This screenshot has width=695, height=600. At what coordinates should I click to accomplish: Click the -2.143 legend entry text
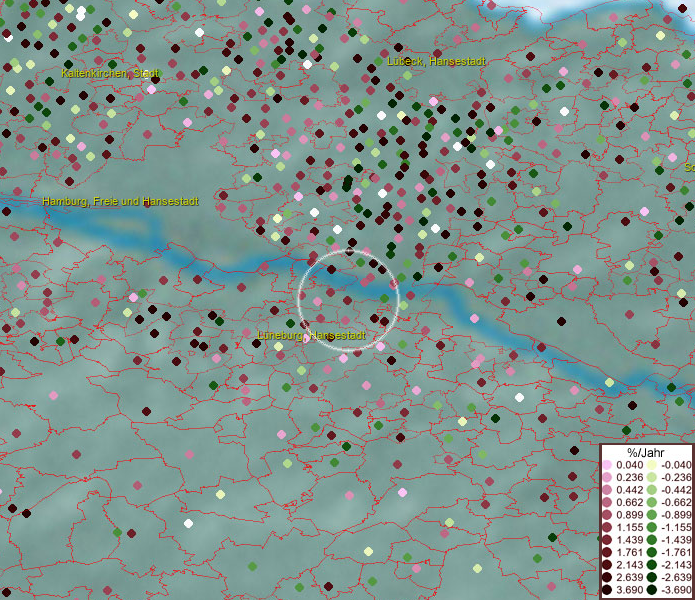click(x=676, y=565)
